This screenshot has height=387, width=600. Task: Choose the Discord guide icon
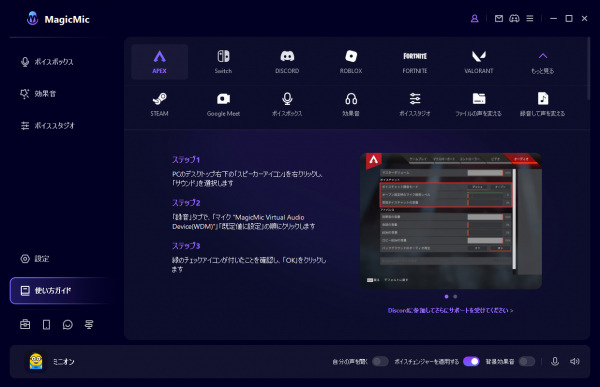[x=287, y=62]
